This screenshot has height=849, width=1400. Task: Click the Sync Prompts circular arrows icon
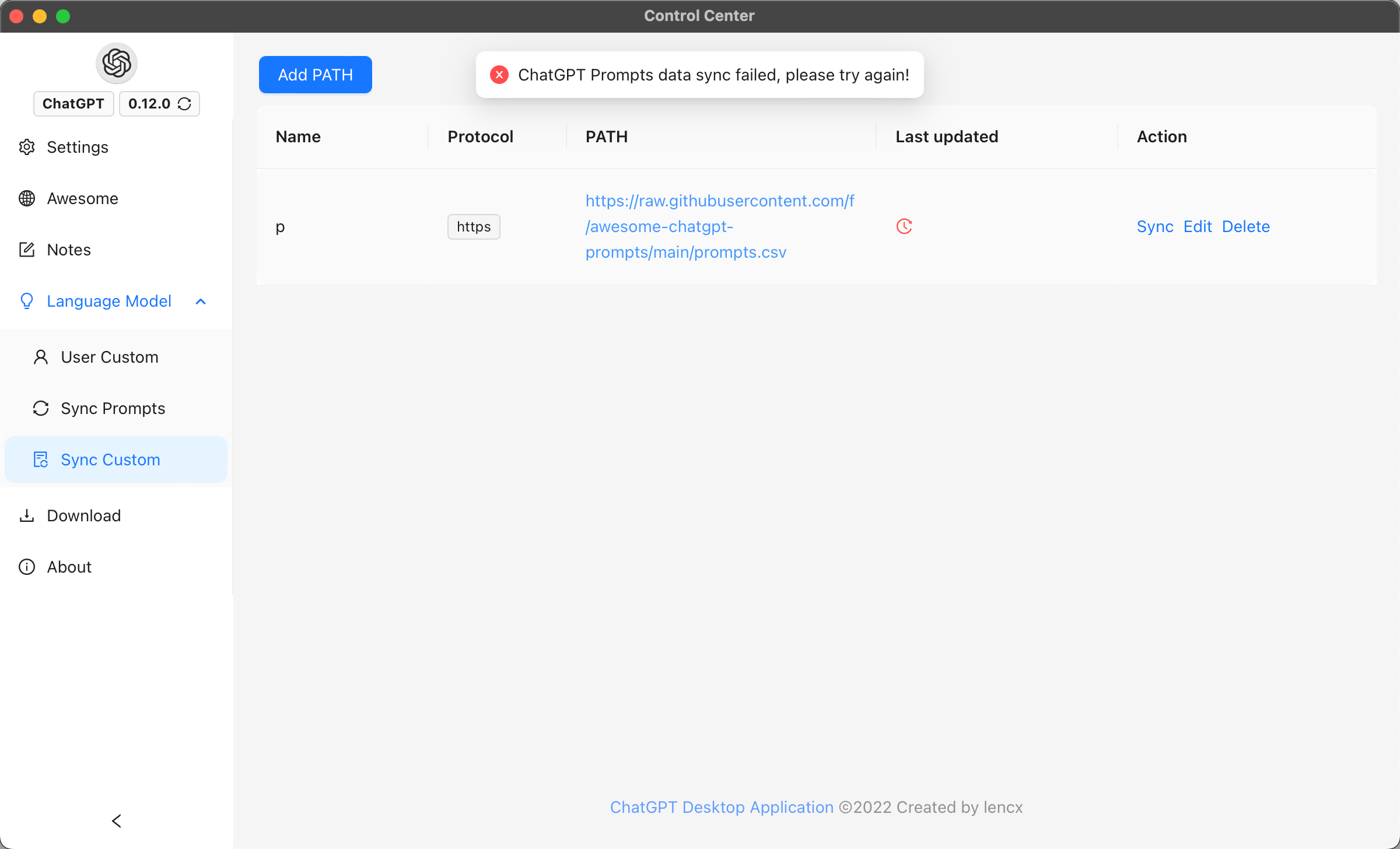[x=41, y=408]
